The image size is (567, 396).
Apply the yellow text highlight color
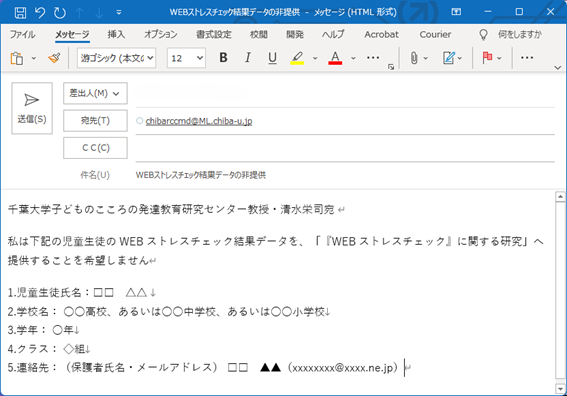297,58
